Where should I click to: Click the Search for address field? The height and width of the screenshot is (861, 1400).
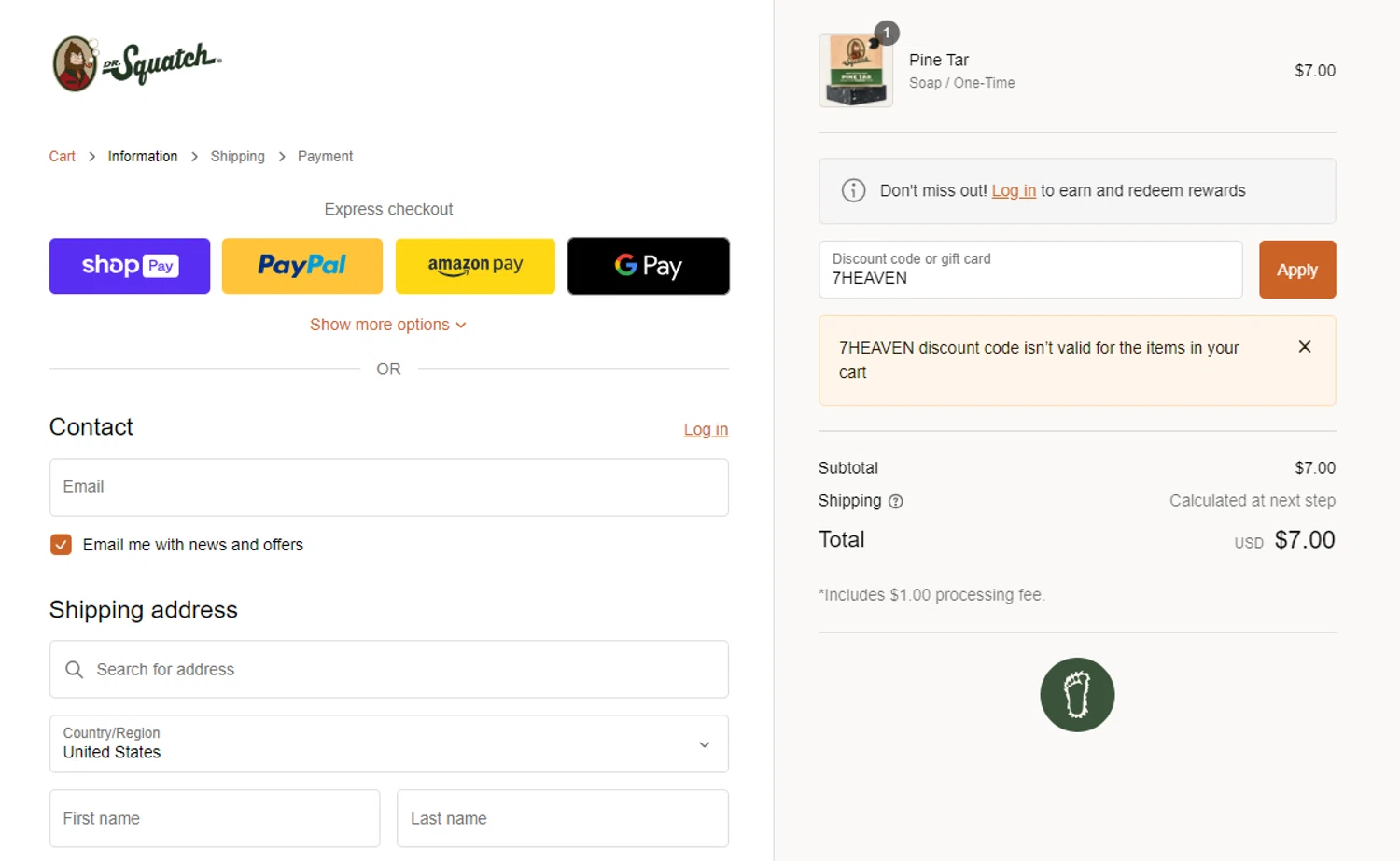[x=388, y=669]
